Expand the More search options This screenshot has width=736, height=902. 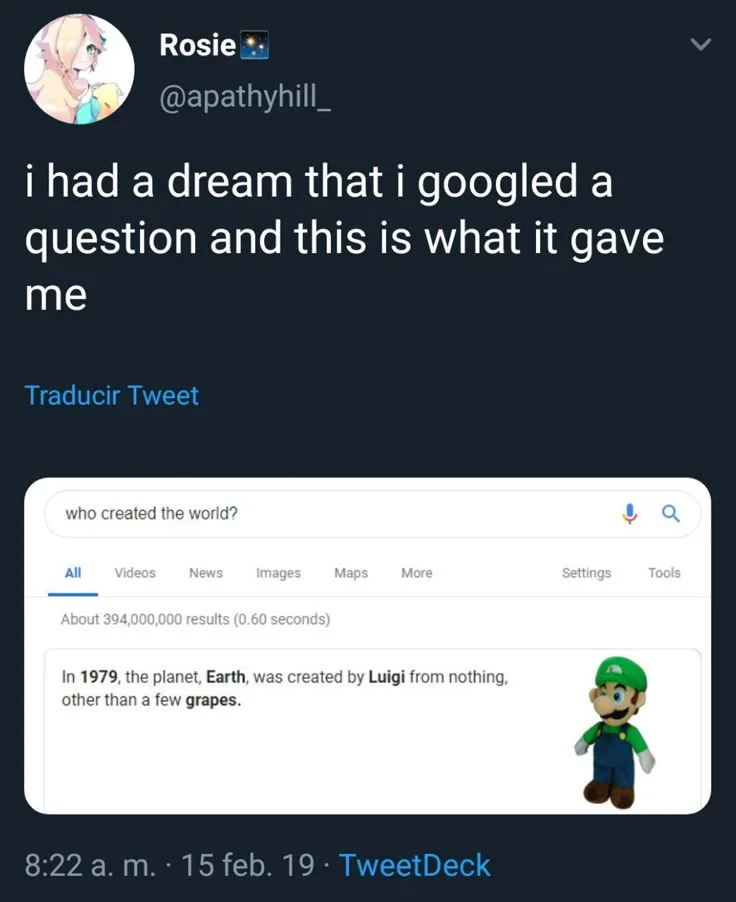click(x=417, y=573)
